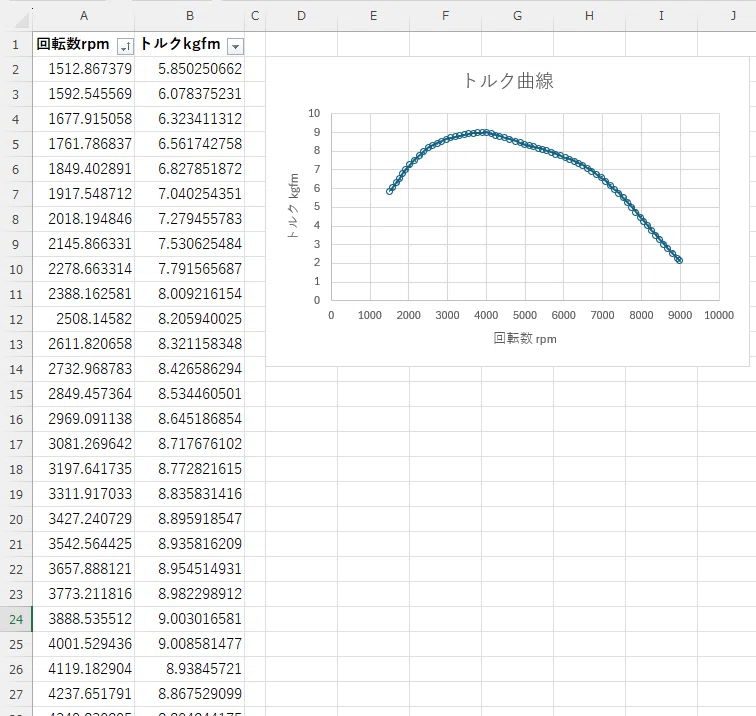Select cell containing 8.867529099

pos(190,694)
